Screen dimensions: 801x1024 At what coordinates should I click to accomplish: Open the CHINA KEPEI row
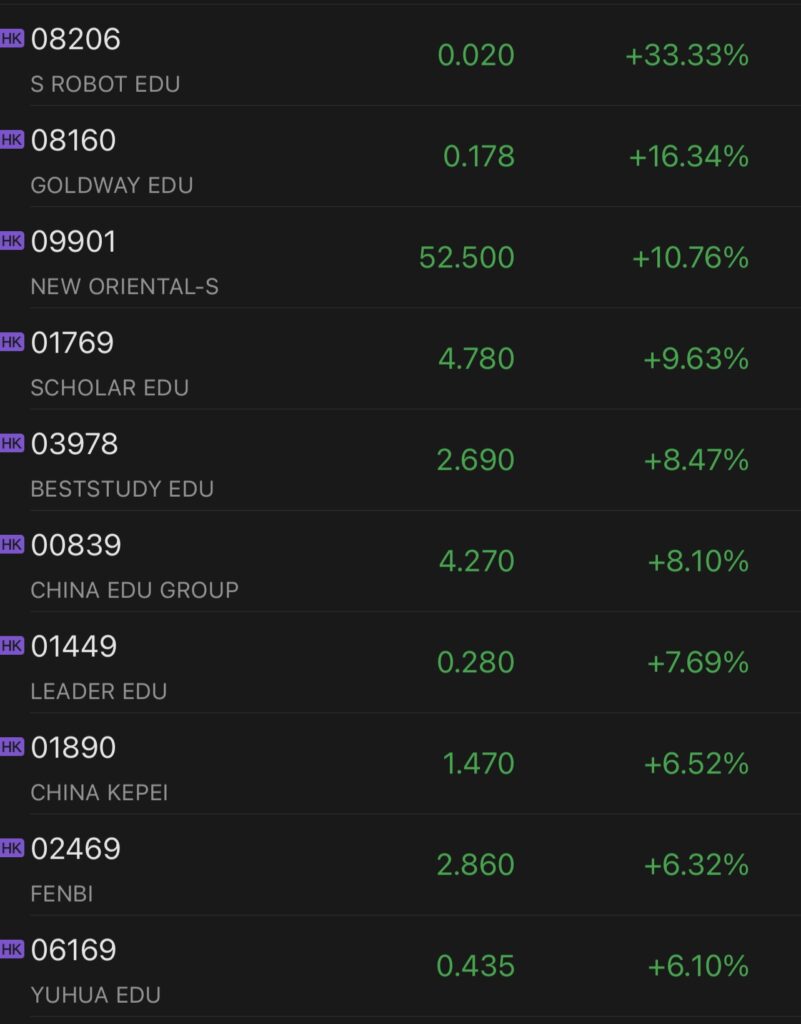point(99,792)
